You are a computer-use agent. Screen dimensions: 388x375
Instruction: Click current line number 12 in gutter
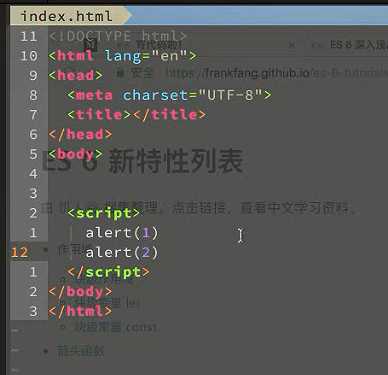tap(19, 252)
